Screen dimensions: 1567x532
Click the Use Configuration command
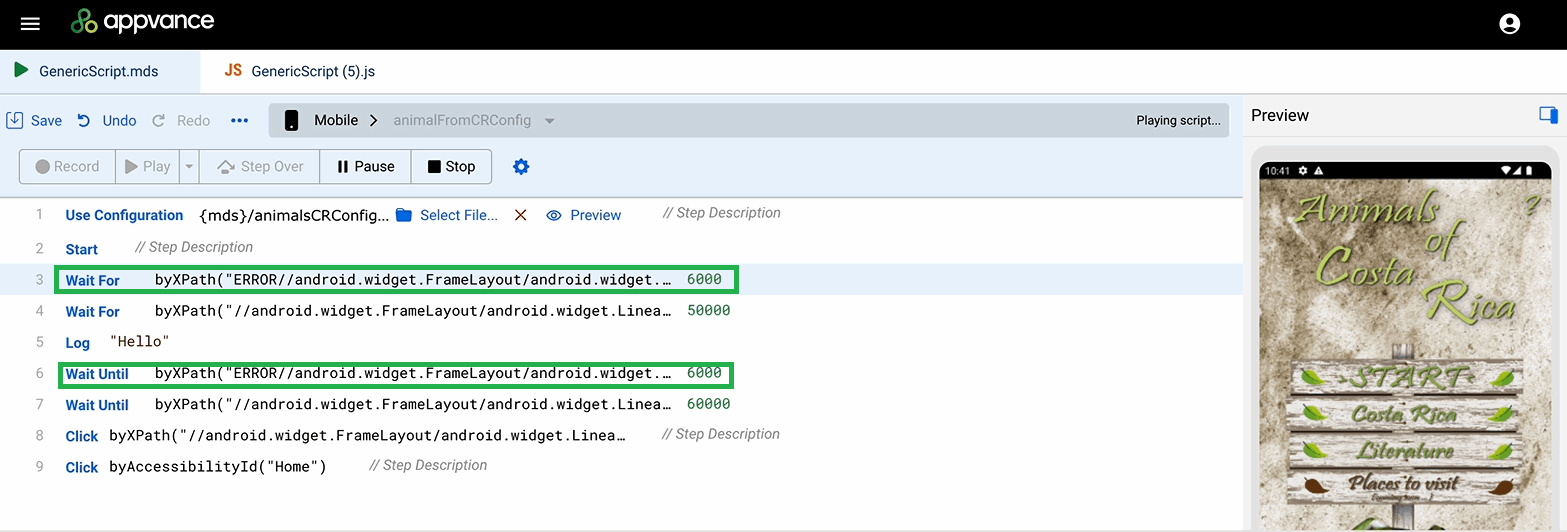tap(124, 215)
